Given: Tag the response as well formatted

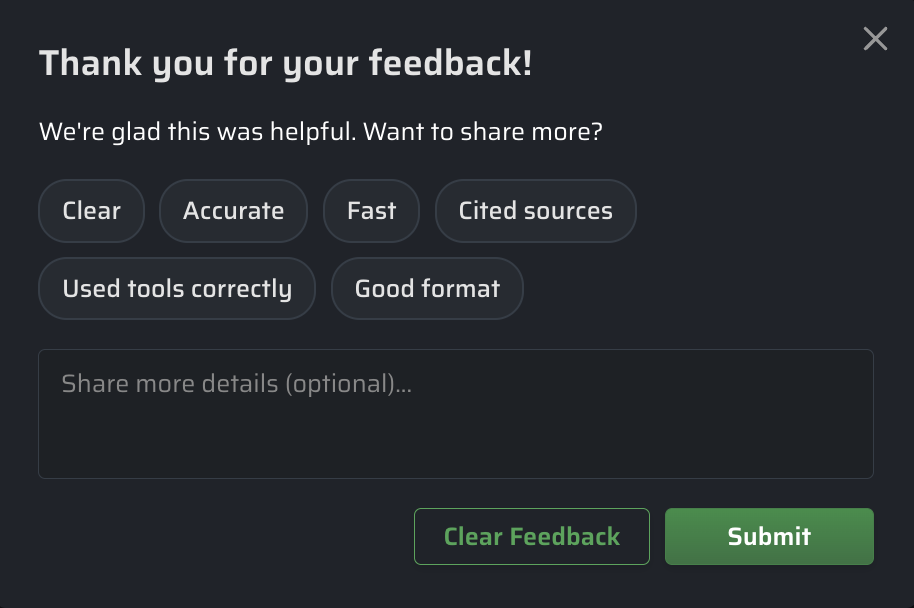Looking at the screenshot, I should click(427, 289).
